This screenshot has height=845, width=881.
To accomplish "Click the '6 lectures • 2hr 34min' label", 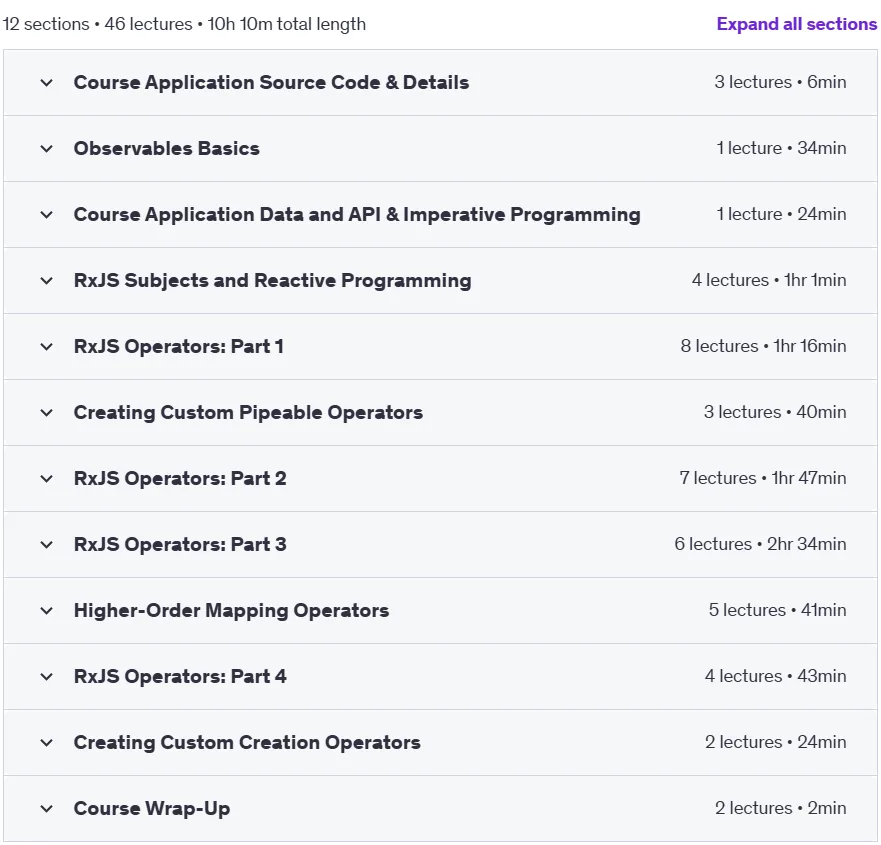I will pyautogui.click(x=760, y=544).
